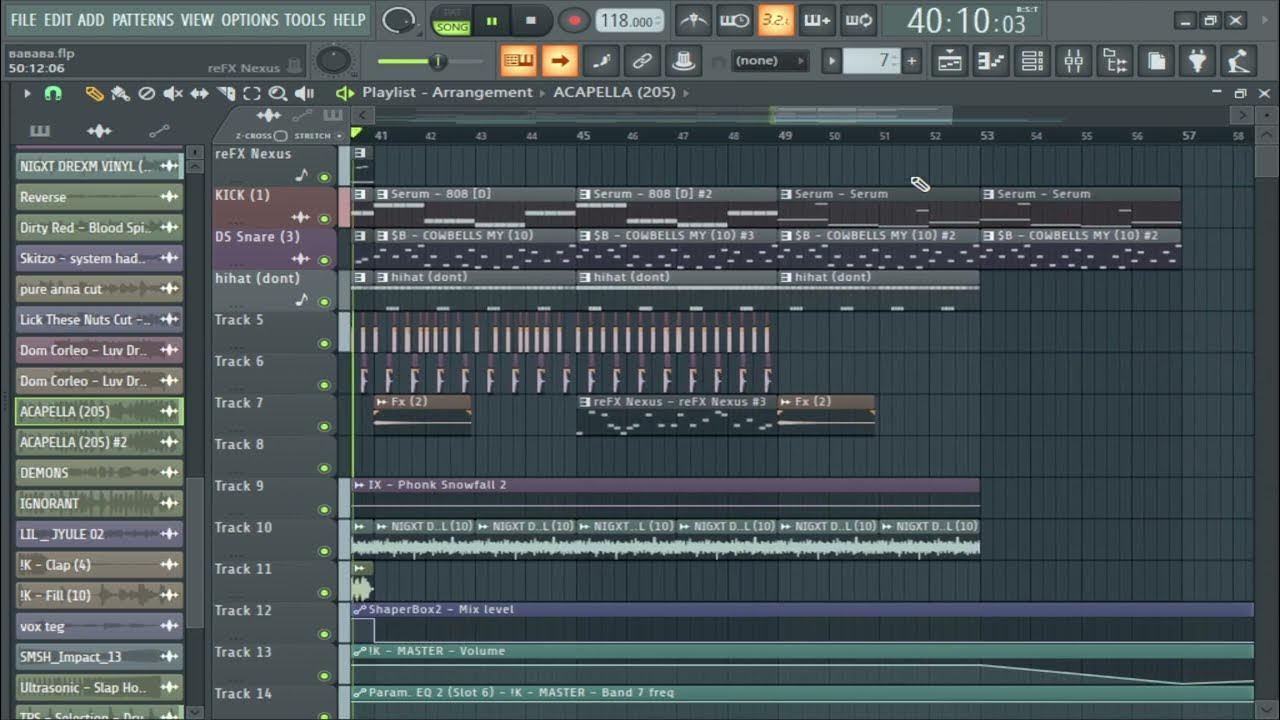Screen dimensions: 1280x720
Task: Open the Piano roll from the toolbar
Action: click(990, 60)
